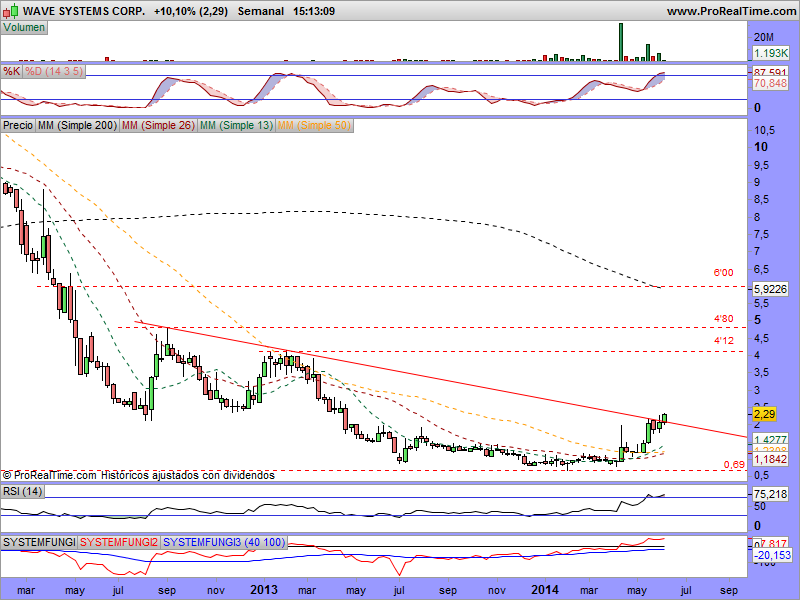Click the ProRealTime.com copyright notice
The height and width of the screenshot is (600, 800).
click(x=139, y=476)
